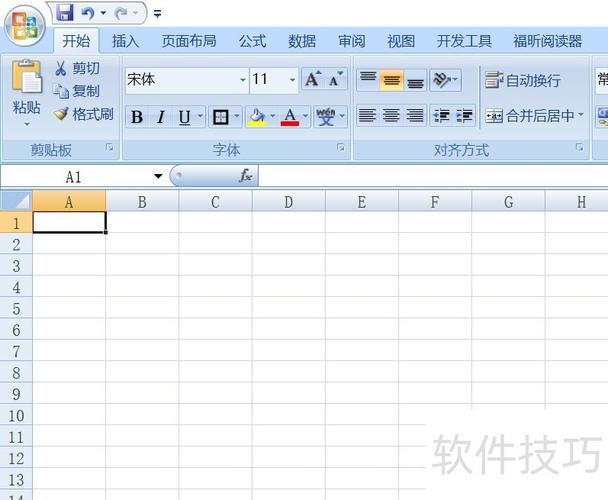Open the 对齐方式 dialog launcher
Image resolution: width=608 pixels, height=500 pixels.
(579, 147)
